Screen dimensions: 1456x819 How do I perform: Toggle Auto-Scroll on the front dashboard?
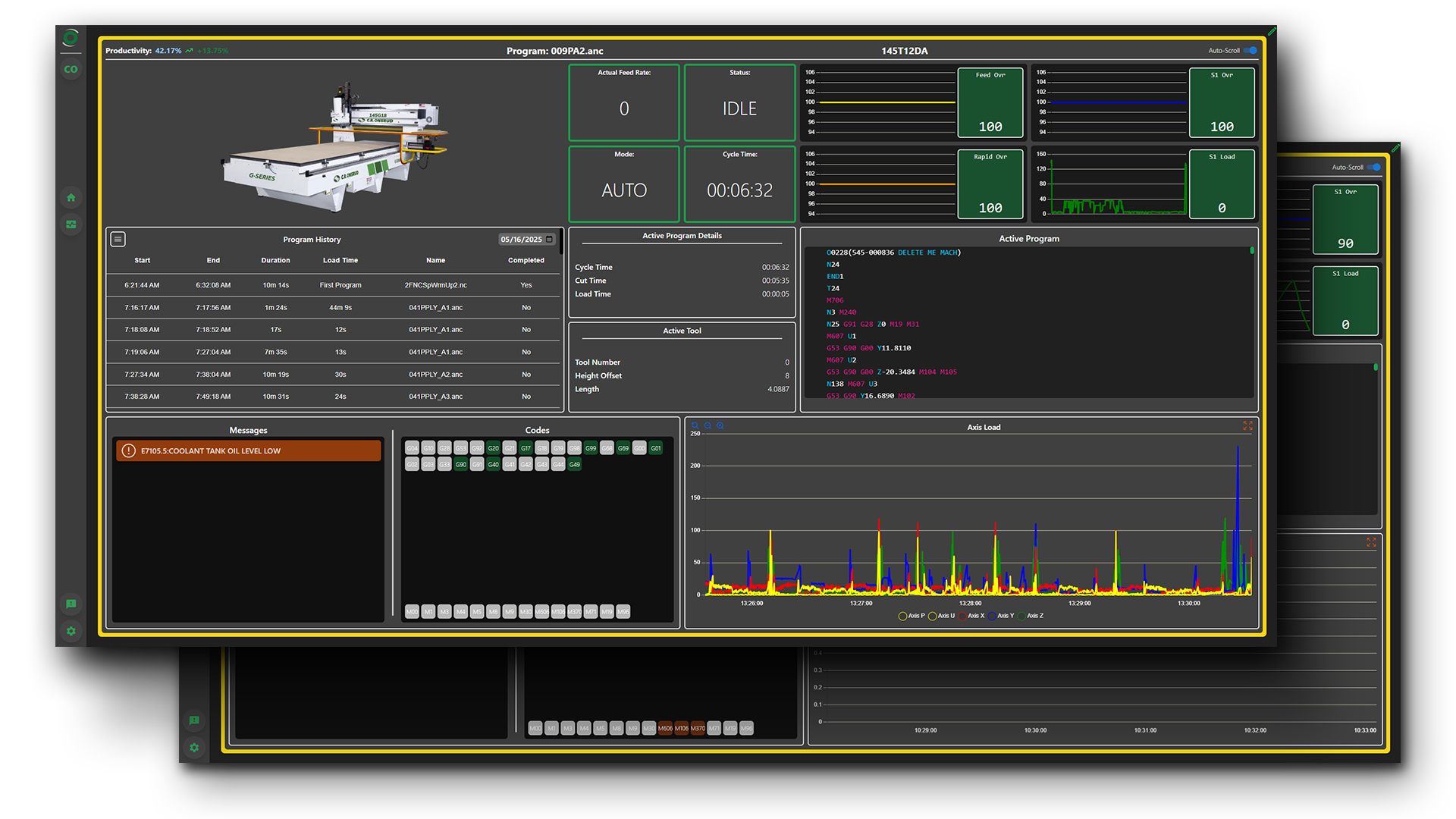click(x=1250, y=51)
